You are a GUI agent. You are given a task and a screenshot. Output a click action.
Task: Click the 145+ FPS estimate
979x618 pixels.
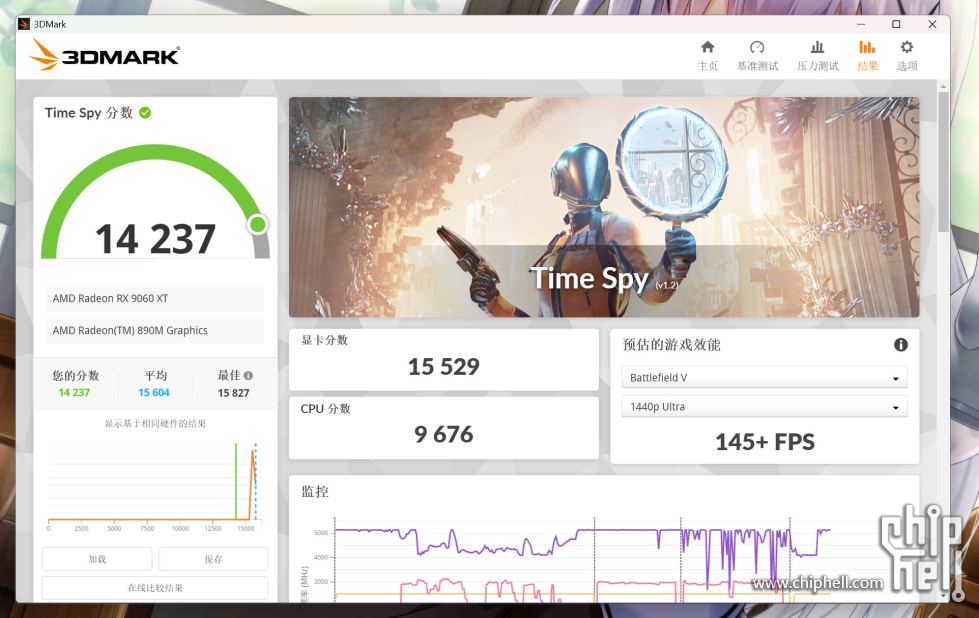click(765, 442)
